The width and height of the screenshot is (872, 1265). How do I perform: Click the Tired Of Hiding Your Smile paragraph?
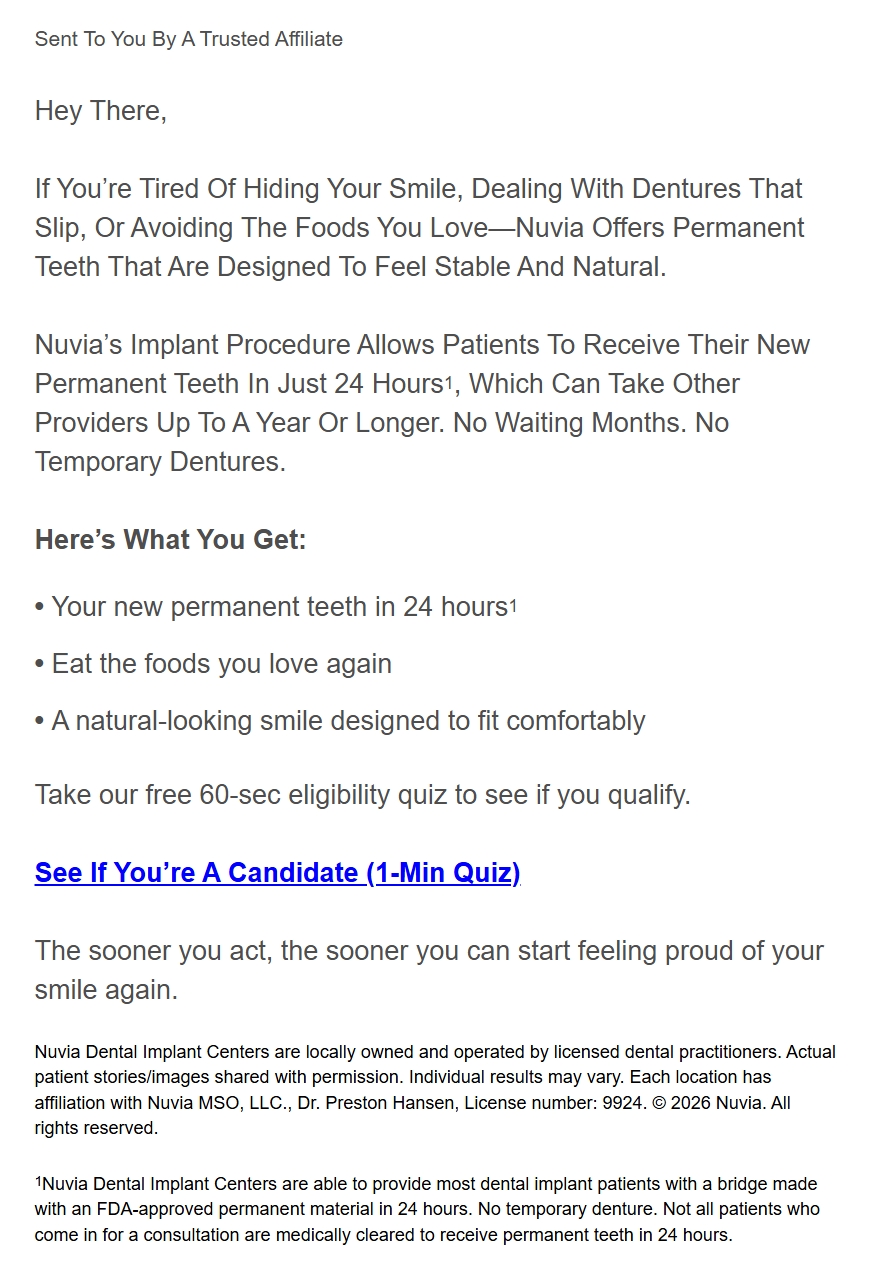(420, 228)
